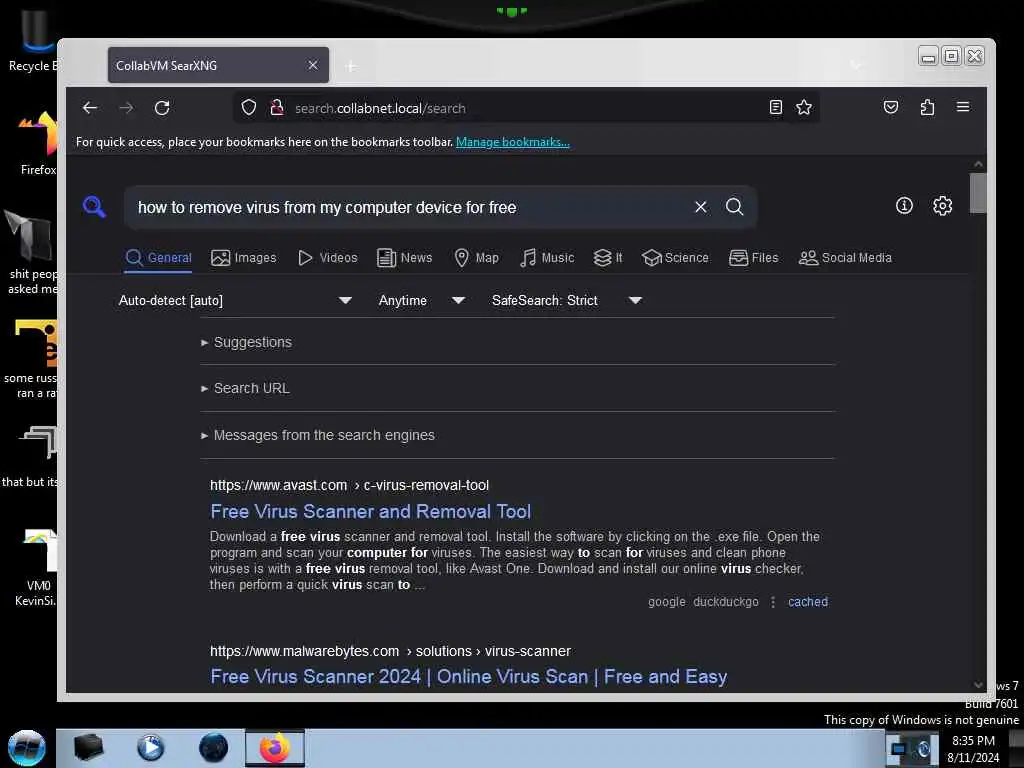The image size is (1024, 768).
Task: Open the search info (i) icon
Action: [x=904, y=206]
